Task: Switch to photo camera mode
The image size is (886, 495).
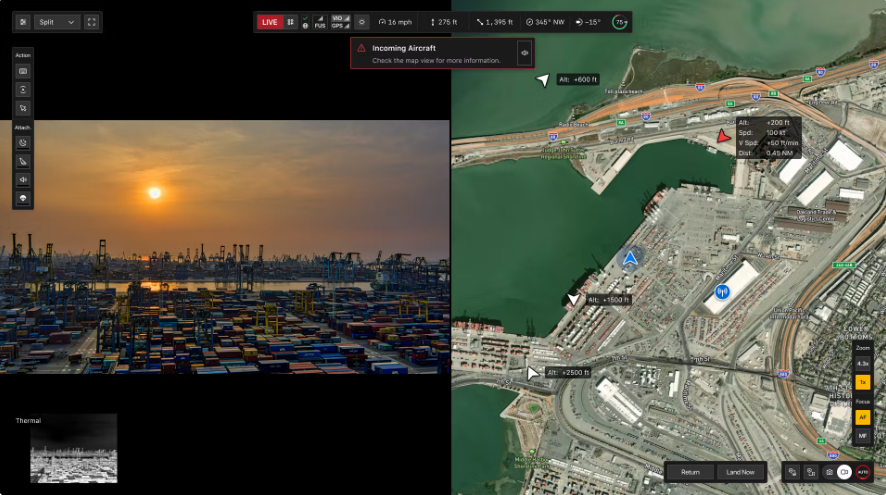Action: pyautogui.click(x=829, y=472)
